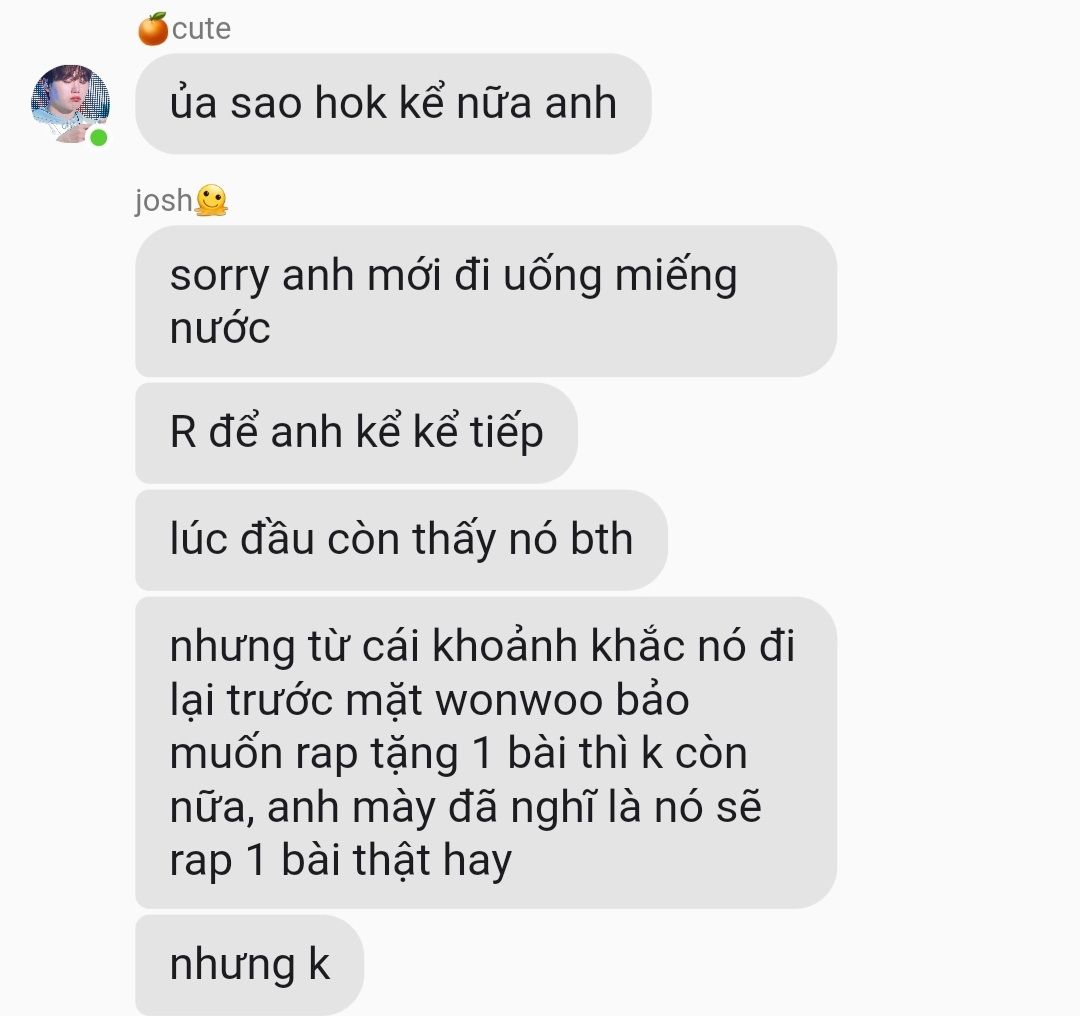Tap the hugging emoji next to josh
The height and width of the screenshot is (1016, 1080).
pos(211,200)
